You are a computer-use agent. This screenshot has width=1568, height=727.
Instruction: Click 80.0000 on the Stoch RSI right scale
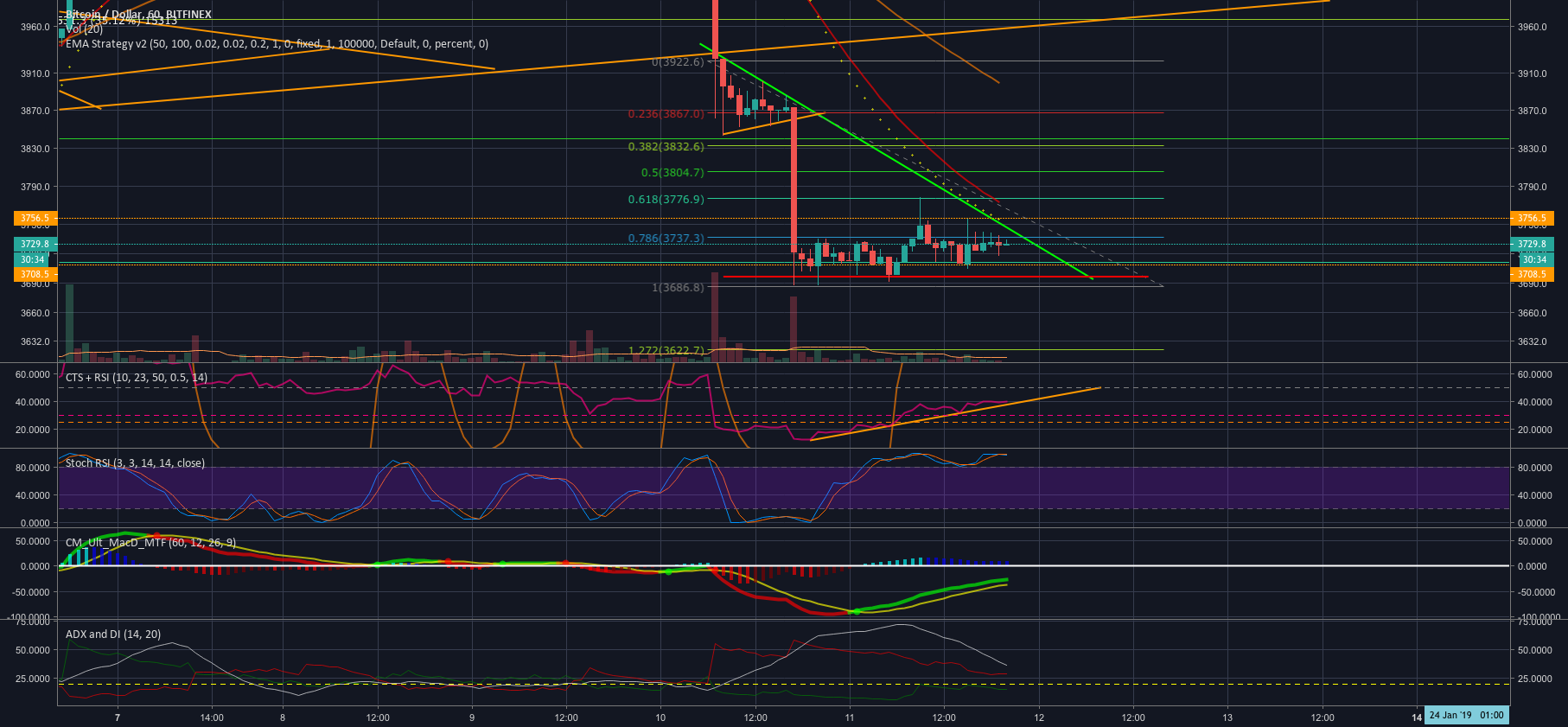point(1534,468)
